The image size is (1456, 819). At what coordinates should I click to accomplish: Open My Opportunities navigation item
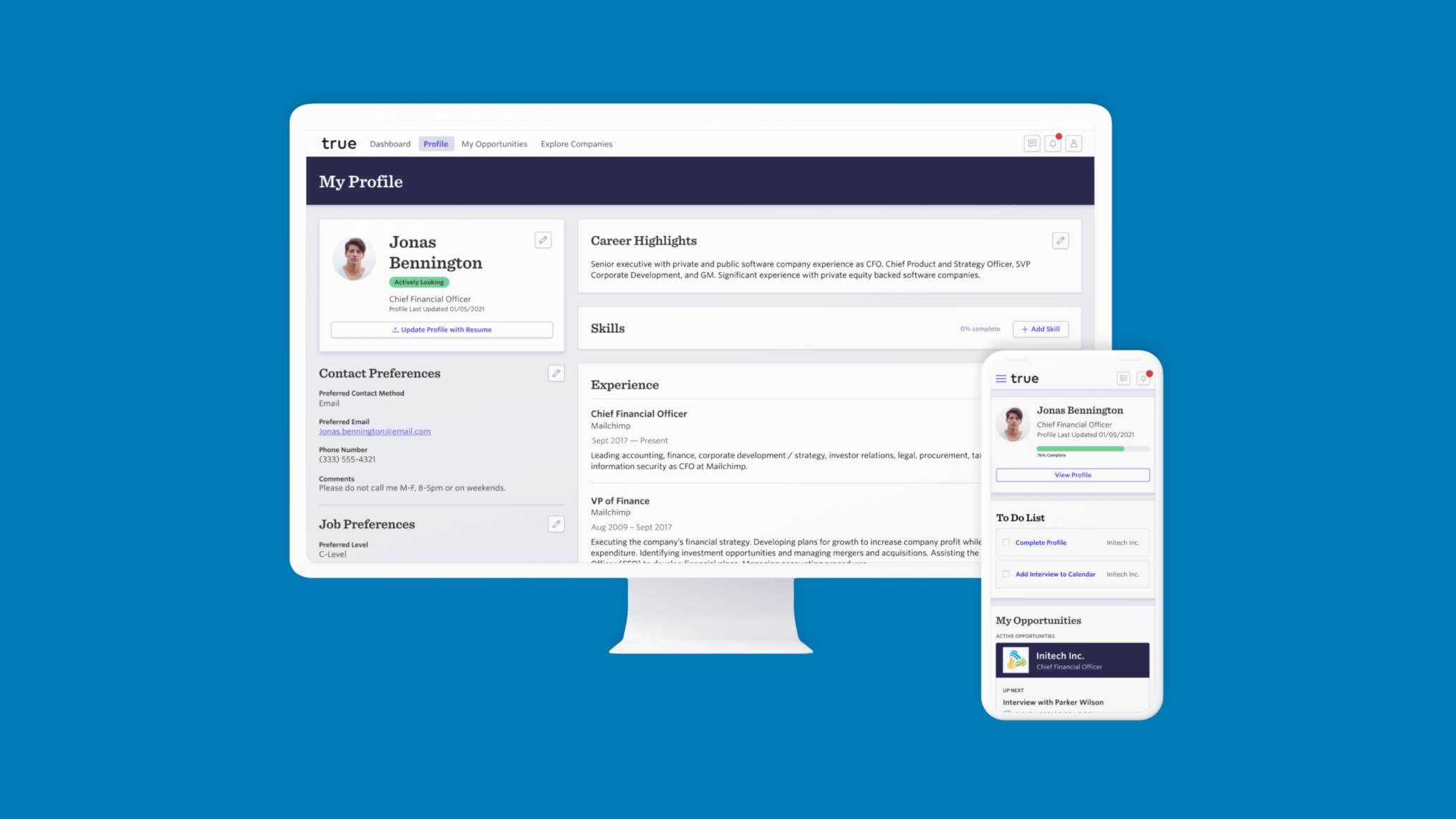coord(494,144)
